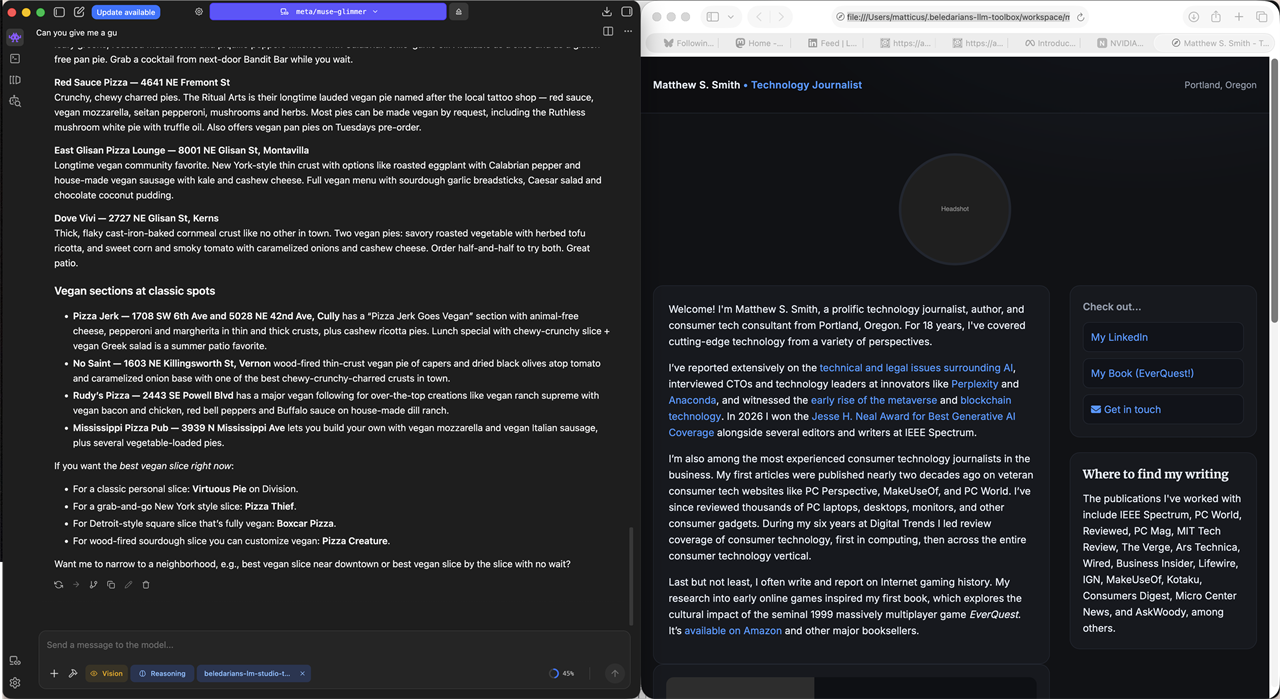Click the beledarians-lm-studio-t... plugin chip

247,673
